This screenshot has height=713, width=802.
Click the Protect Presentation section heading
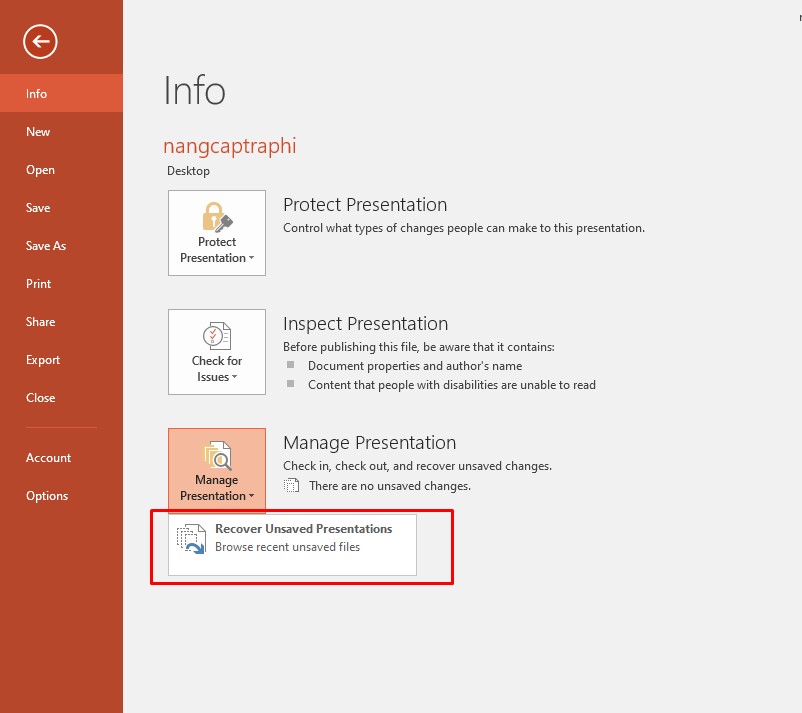pyautogui.click(x=365, y=205)
